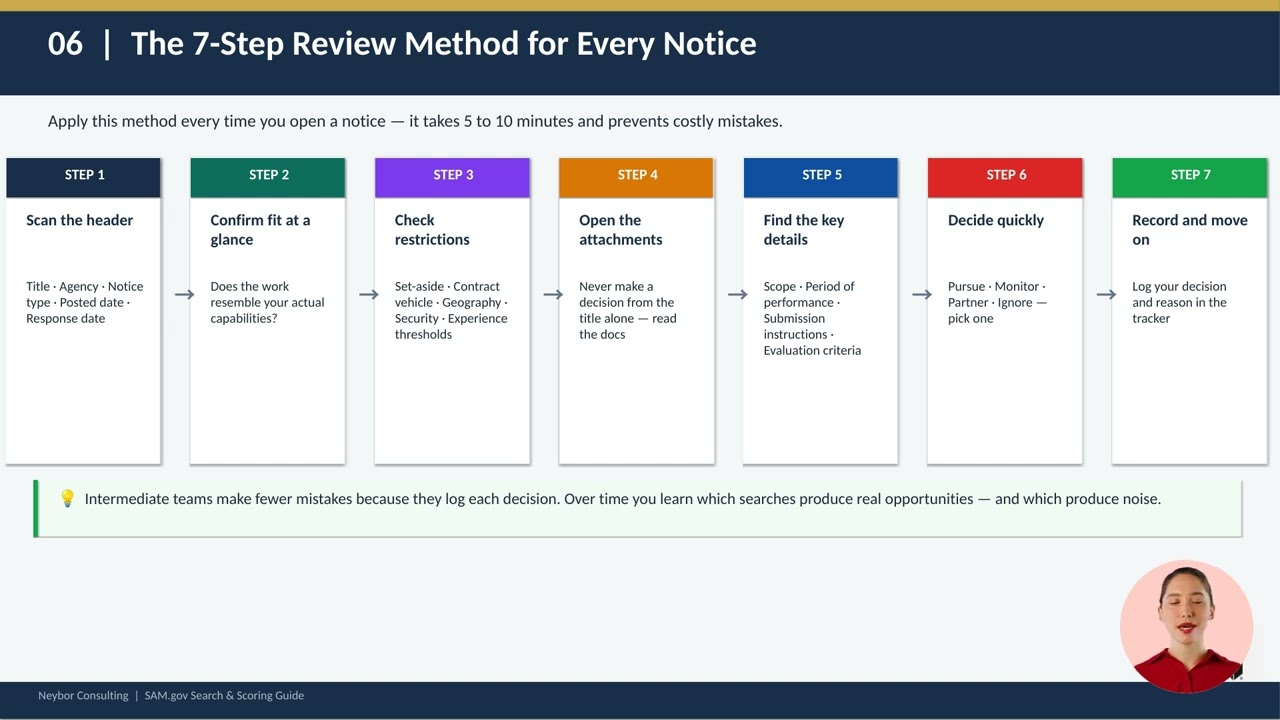Click the STEP 2 teal header
Screen dimensions: 1280x720
(268, 176)
